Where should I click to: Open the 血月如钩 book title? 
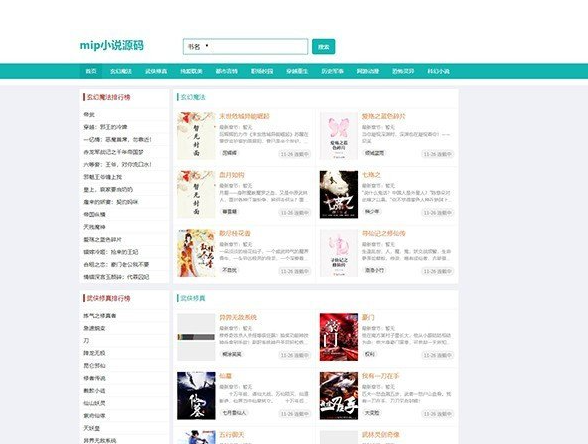pyautogui.click(x=232, y=175)
